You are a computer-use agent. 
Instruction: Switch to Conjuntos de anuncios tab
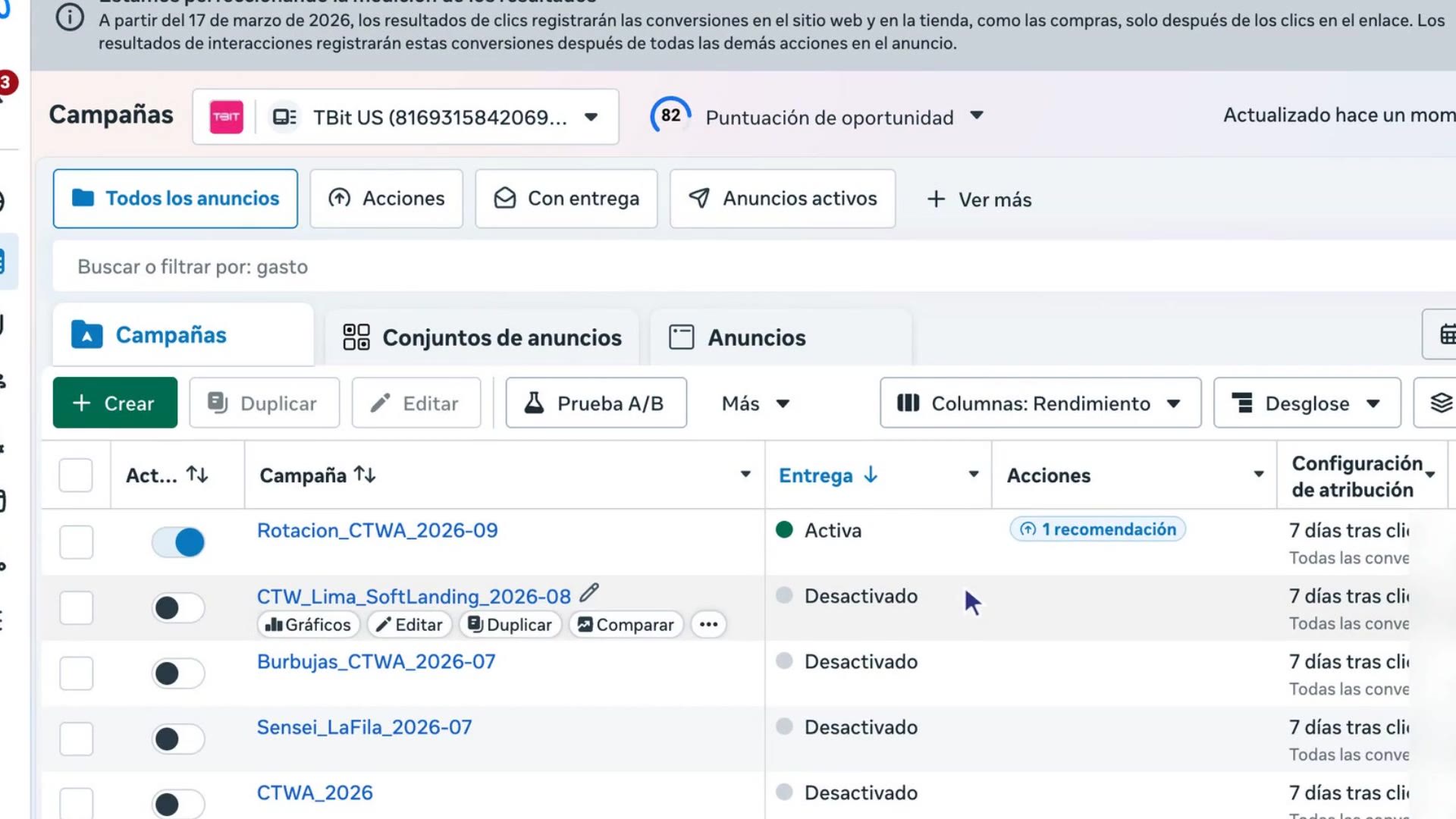coord(482,337)
